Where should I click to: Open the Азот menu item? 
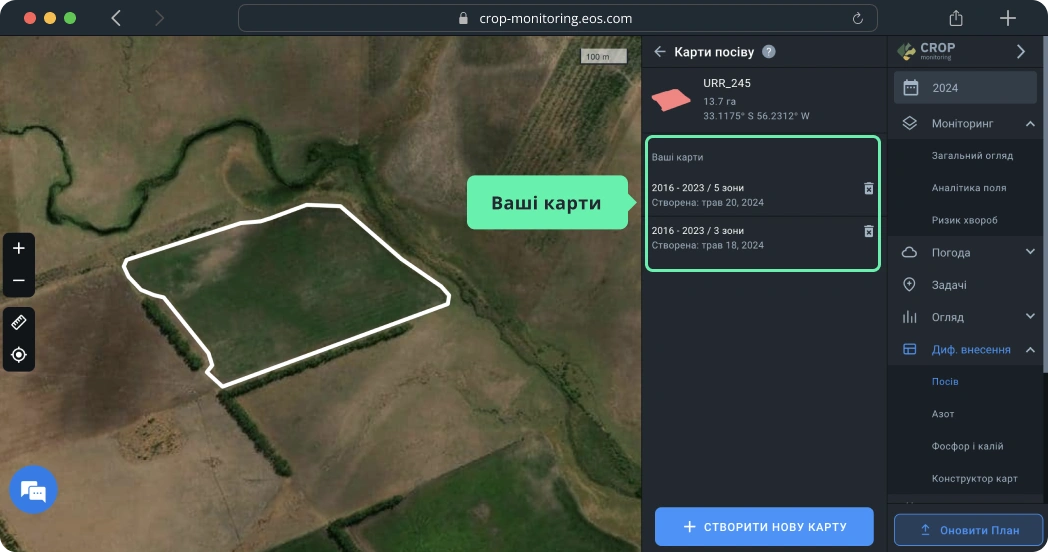[x=942, y=414]
